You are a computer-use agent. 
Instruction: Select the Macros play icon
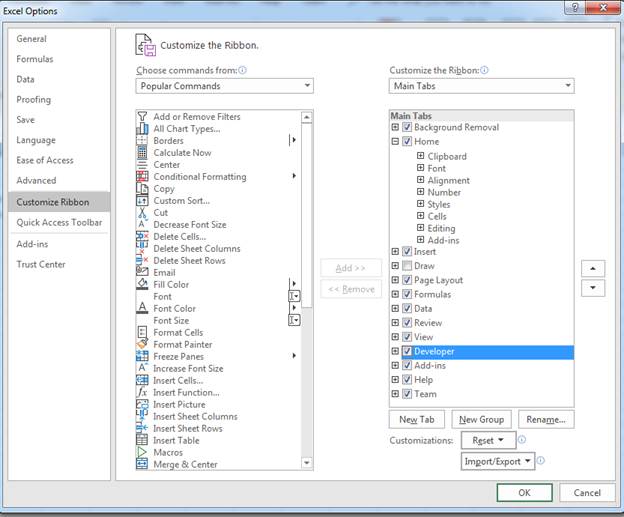point(142,452)
